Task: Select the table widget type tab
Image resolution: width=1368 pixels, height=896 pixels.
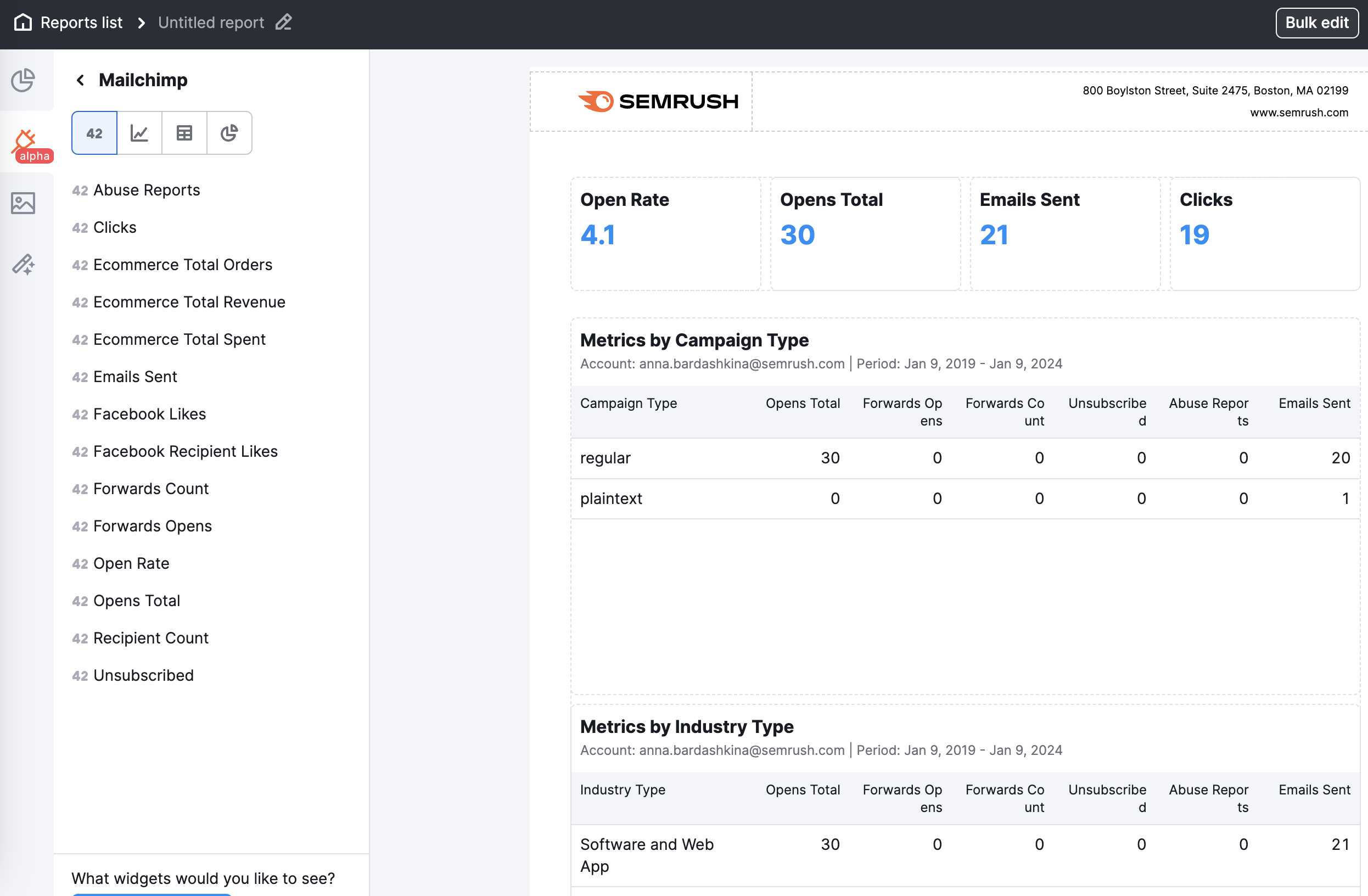Action: pyautogui.click(x=184, y=133)
